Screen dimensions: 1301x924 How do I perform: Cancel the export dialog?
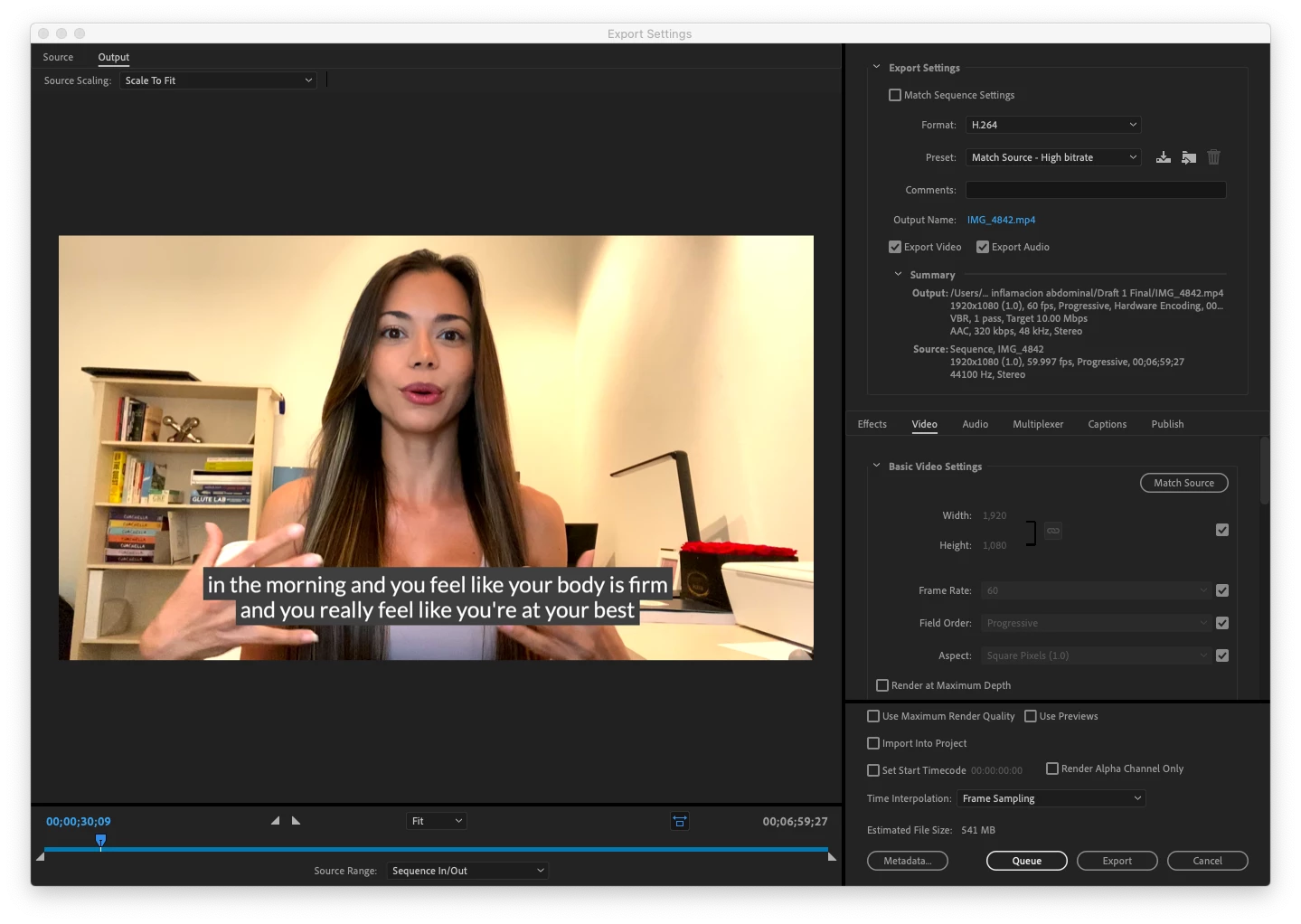pos(1207,861)
